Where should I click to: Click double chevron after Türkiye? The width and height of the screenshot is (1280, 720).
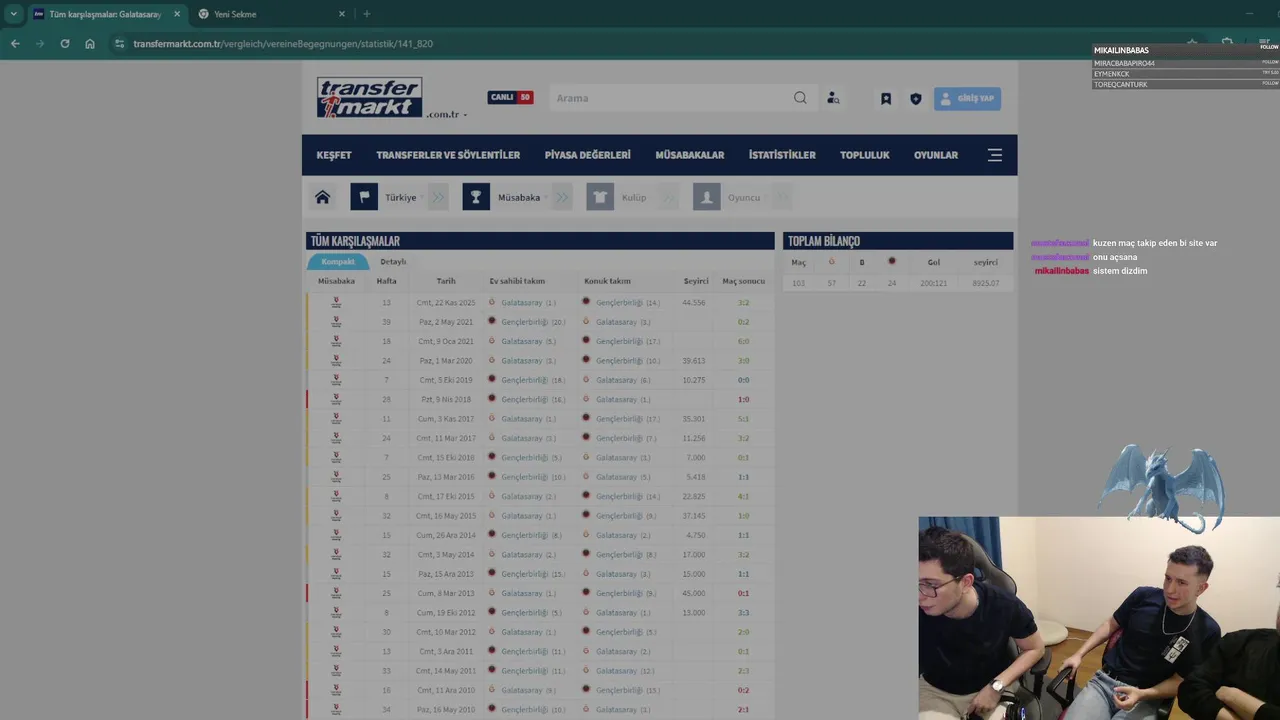tap(438, 197)
